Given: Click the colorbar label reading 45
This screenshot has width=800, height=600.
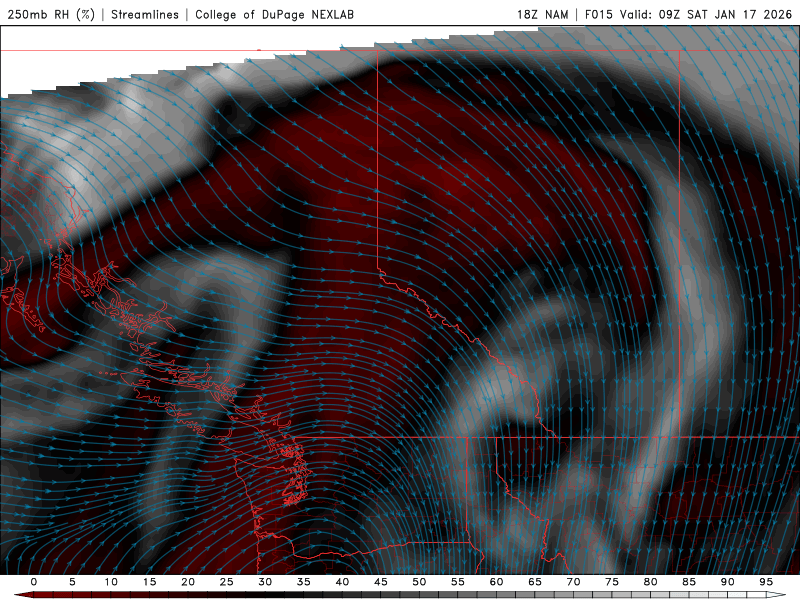Looking at the screenshot, I should click(x=381, y=582).
